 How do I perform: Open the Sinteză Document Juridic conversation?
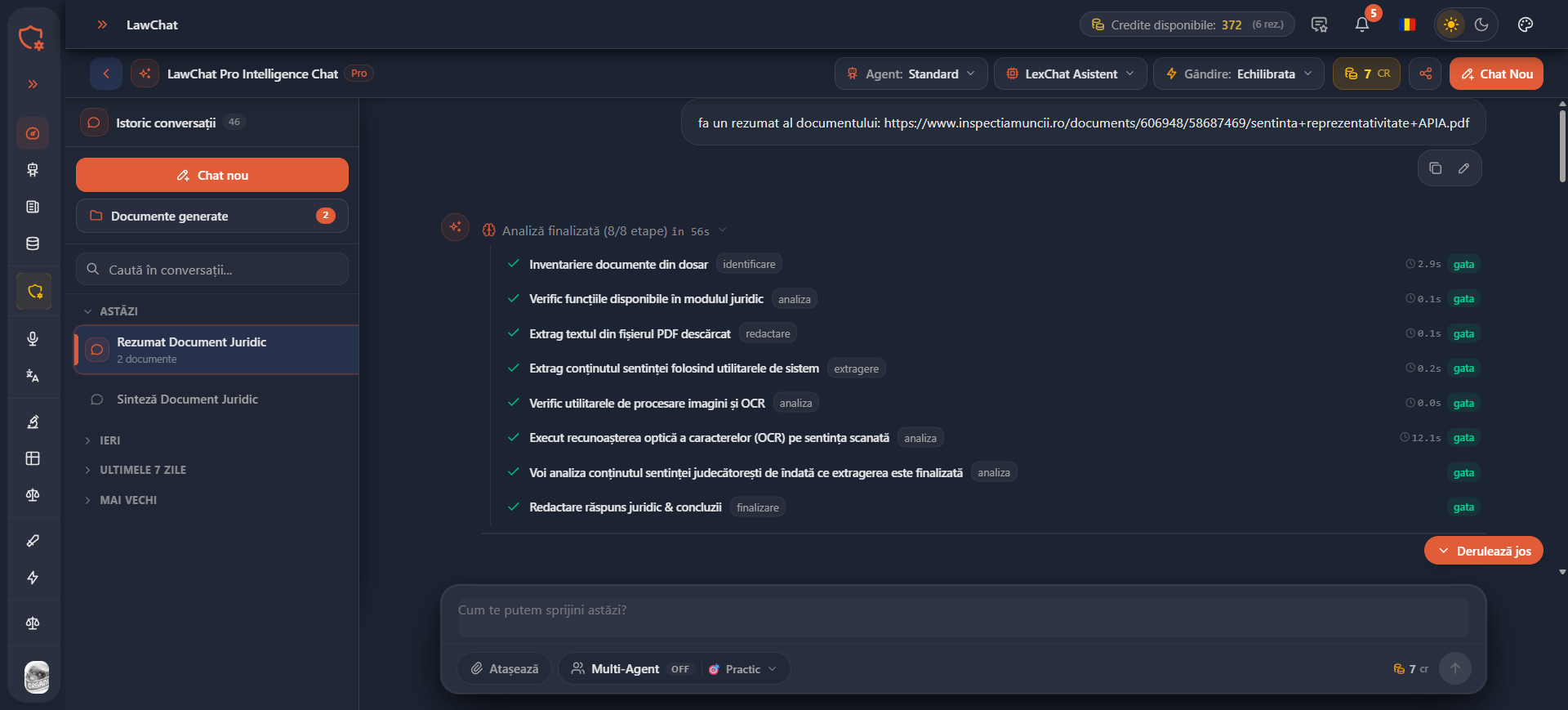click(216, 400)
